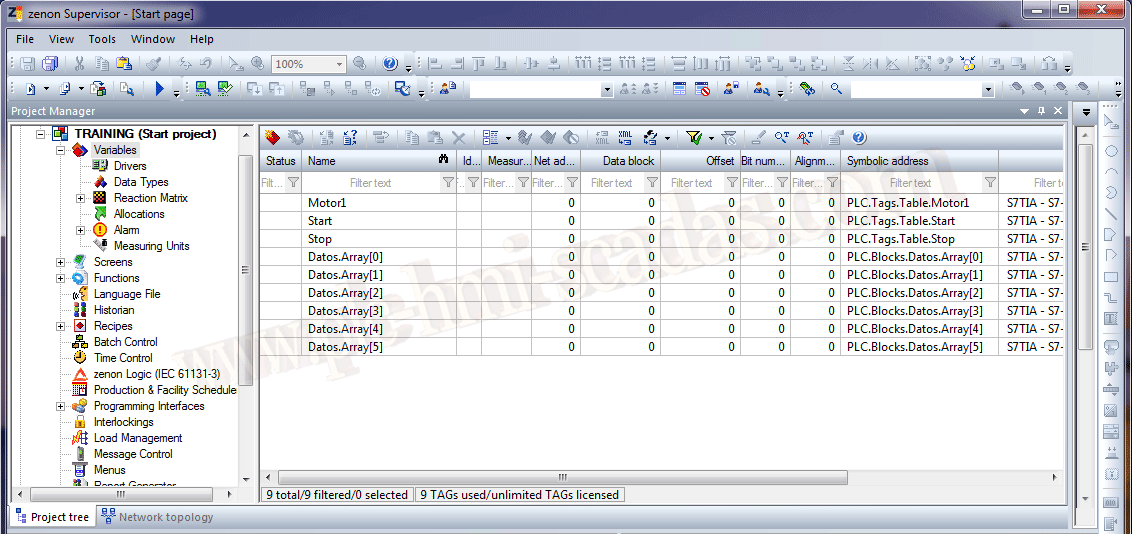This screenshot has height=534, width=1132.
Task: Open the zoom 100% dropdown
Action: click(339, 64)
